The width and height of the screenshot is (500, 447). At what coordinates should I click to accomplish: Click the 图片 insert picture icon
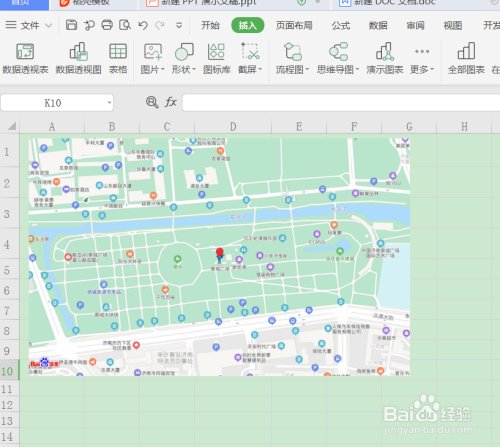[153, 52]
